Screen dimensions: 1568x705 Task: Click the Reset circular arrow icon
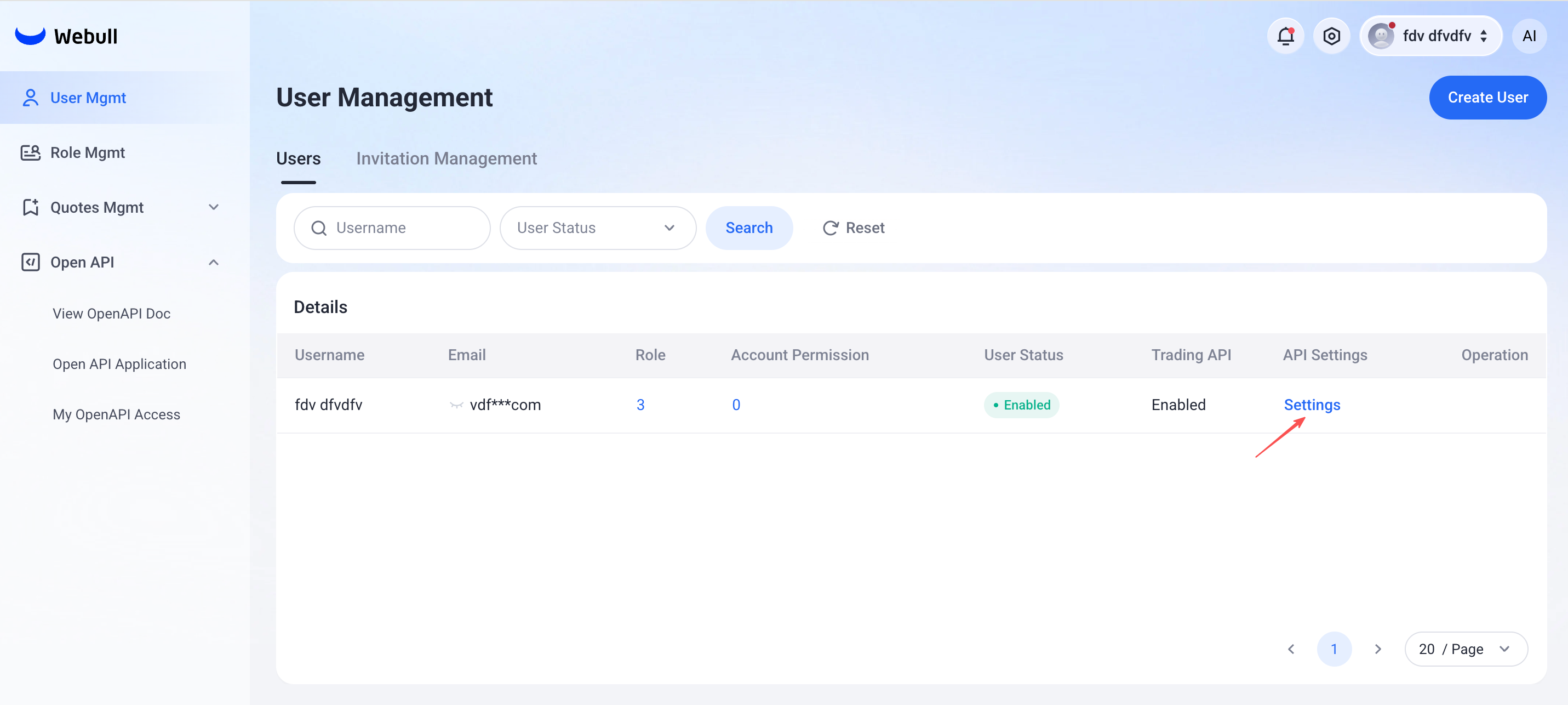pos(831,228)
